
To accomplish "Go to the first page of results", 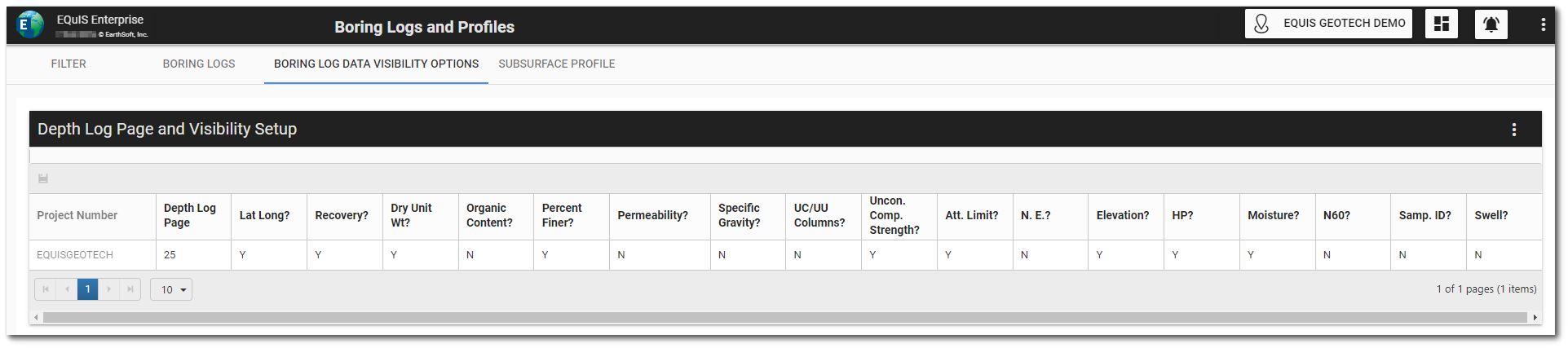I will click(46, 289).
